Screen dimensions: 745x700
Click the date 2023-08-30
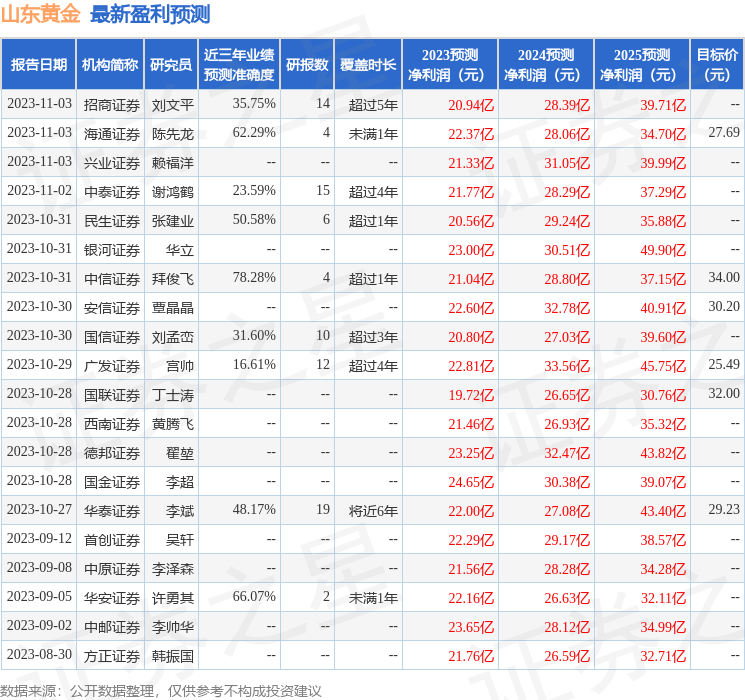click(x=39, y=654)
